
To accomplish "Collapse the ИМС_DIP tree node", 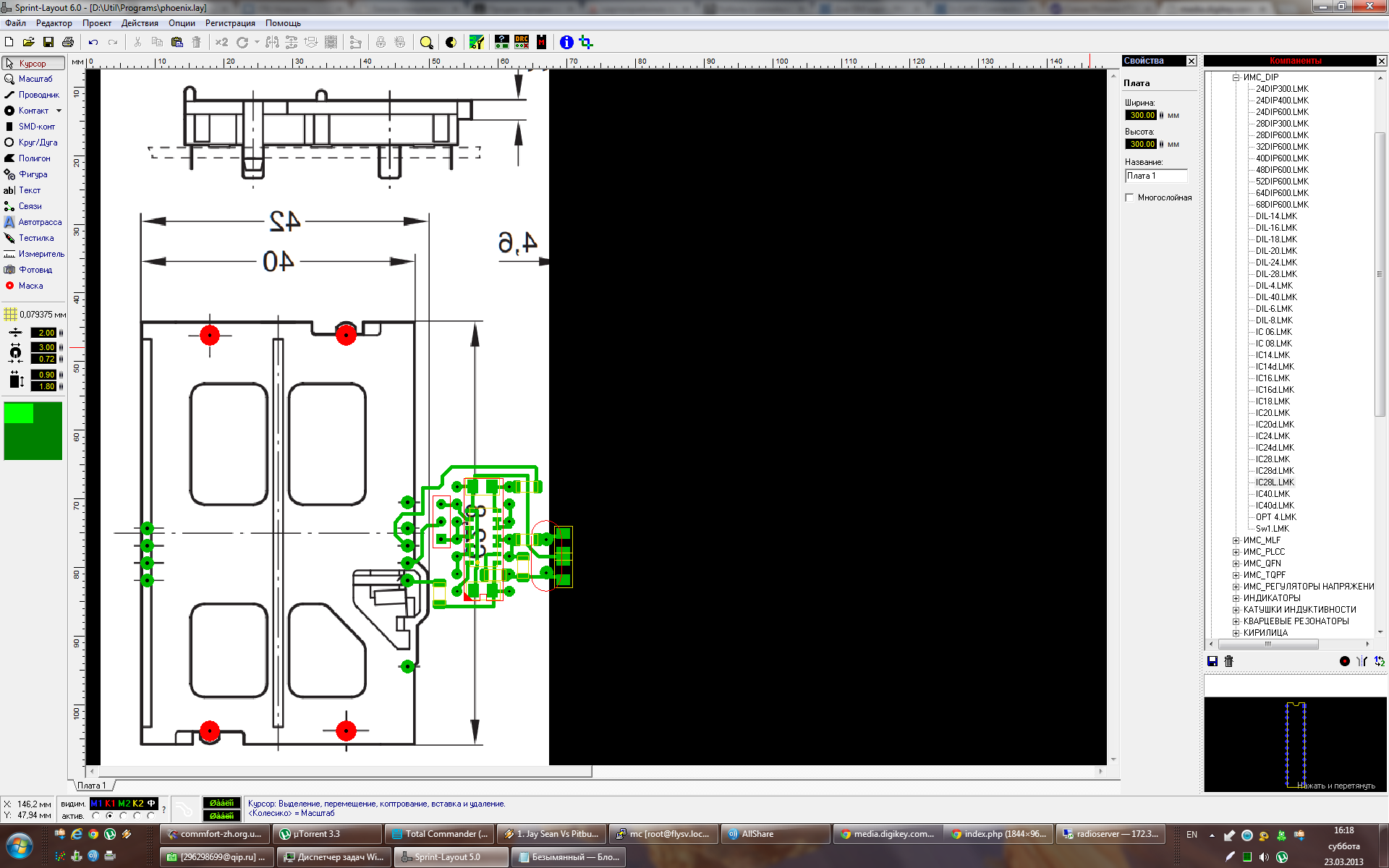I will tap(1236, 77).
